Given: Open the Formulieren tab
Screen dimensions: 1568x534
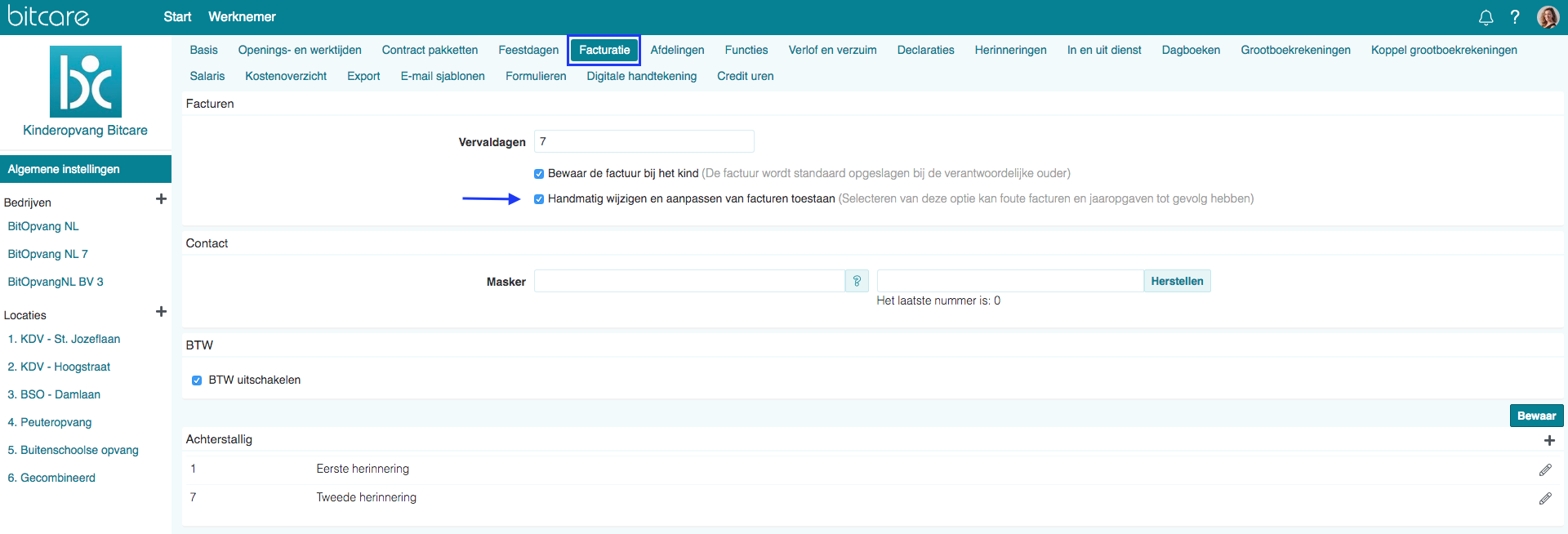Looking at the screenshot, I should 536,76.
